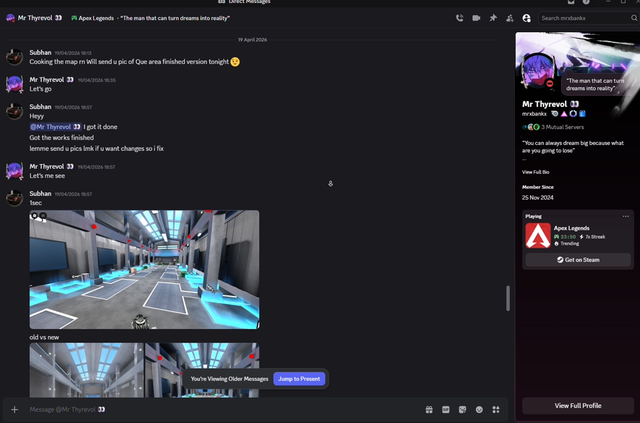
Task: Start a video call from the header
Action: 476,18
